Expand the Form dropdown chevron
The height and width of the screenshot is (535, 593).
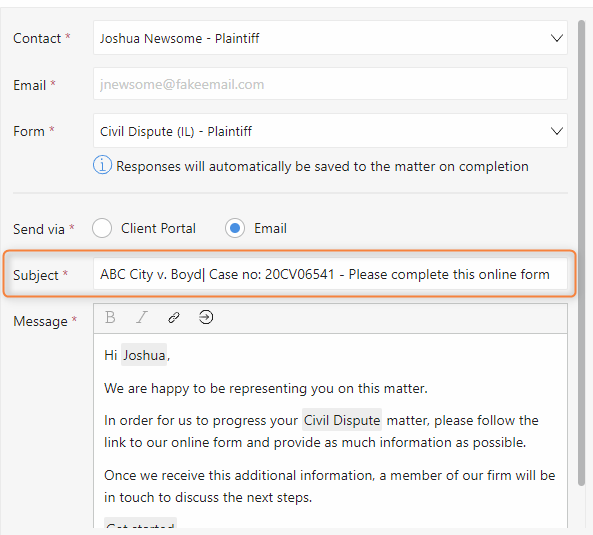tap(556, 131)
